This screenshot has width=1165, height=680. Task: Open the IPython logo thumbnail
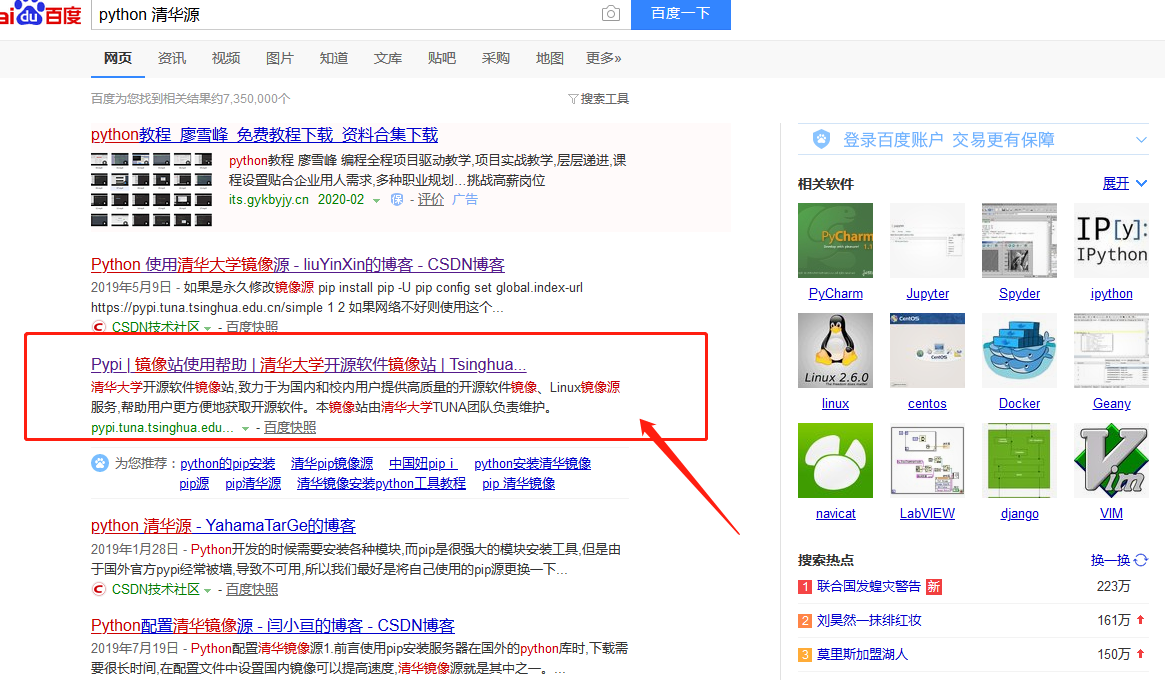(1112, 240)
